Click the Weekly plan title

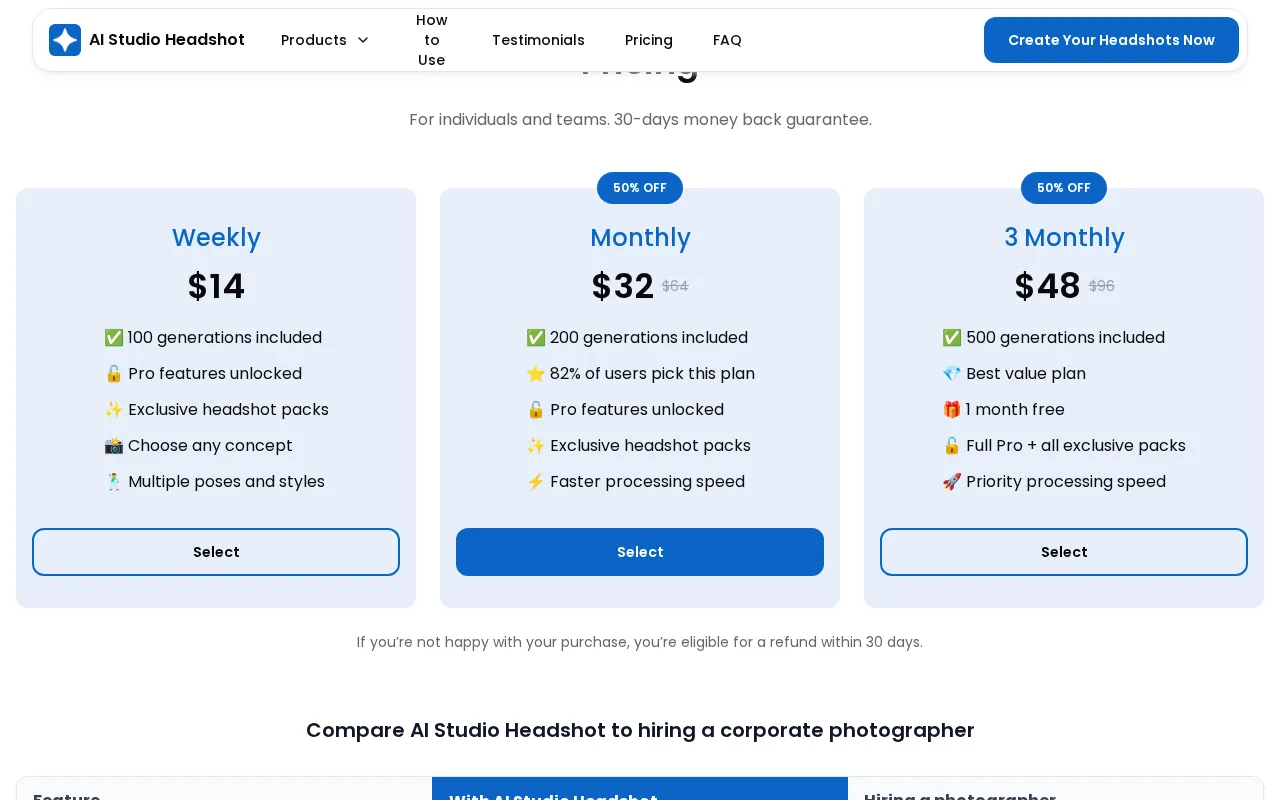click(x=216, y=238)
